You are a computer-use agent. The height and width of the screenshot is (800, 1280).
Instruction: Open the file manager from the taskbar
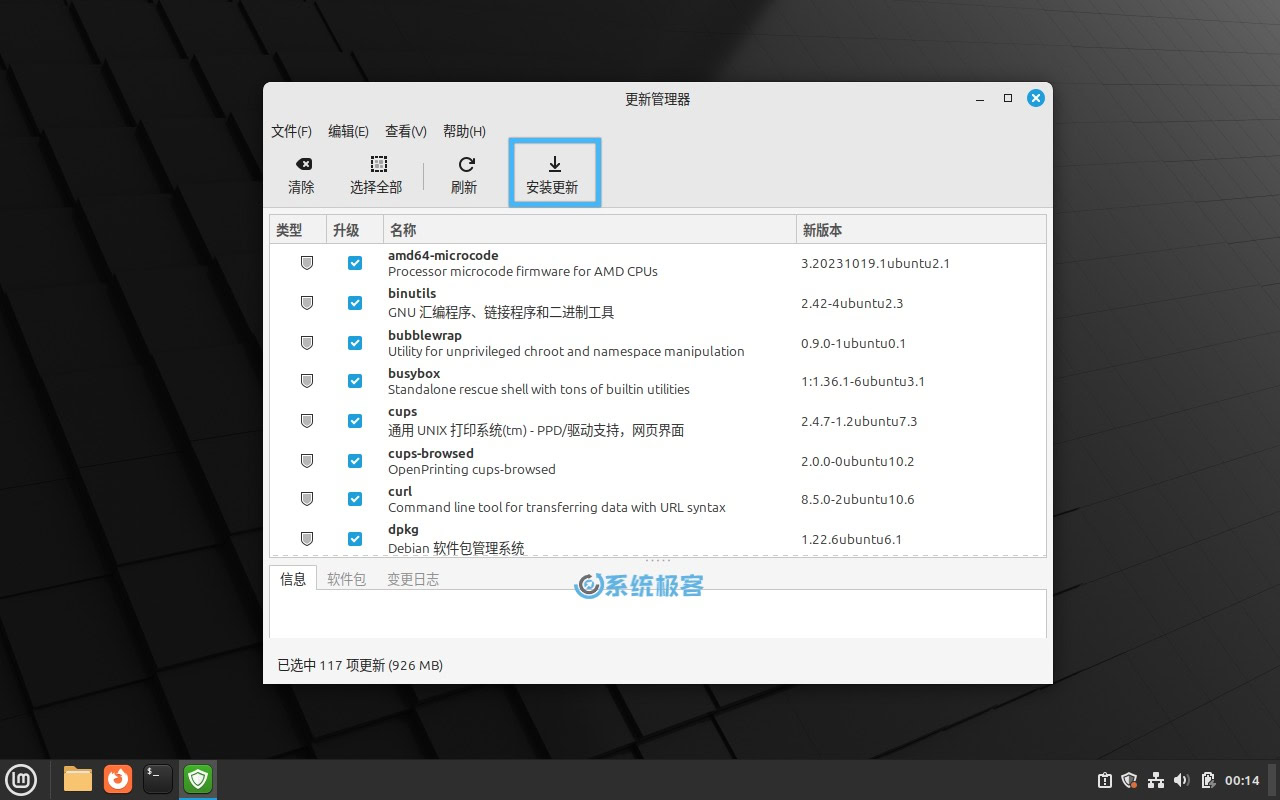(x=78, y=778)
